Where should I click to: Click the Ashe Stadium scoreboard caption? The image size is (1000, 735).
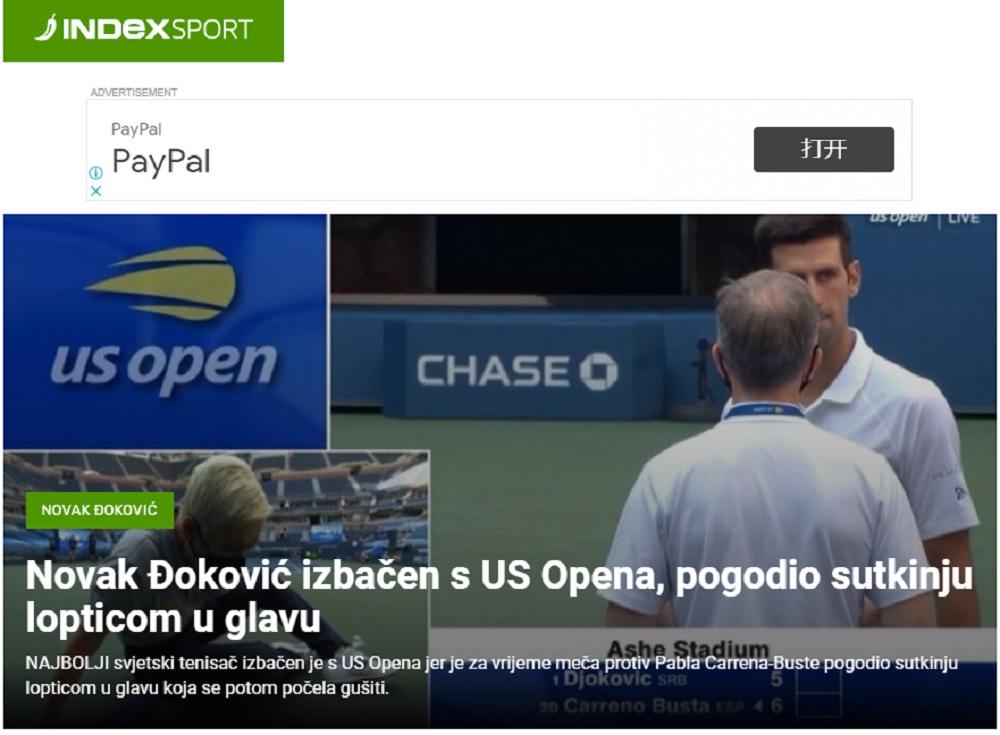click(x=688, y=650)
